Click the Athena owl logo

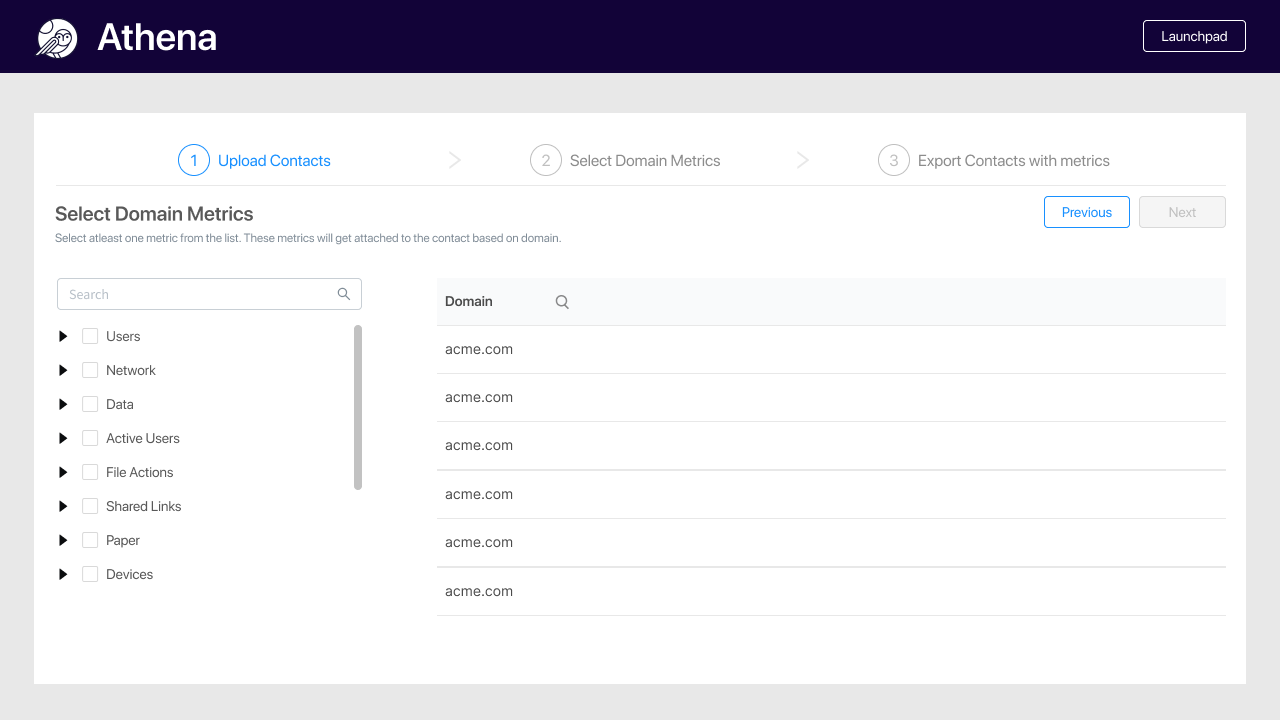point(57,38)
